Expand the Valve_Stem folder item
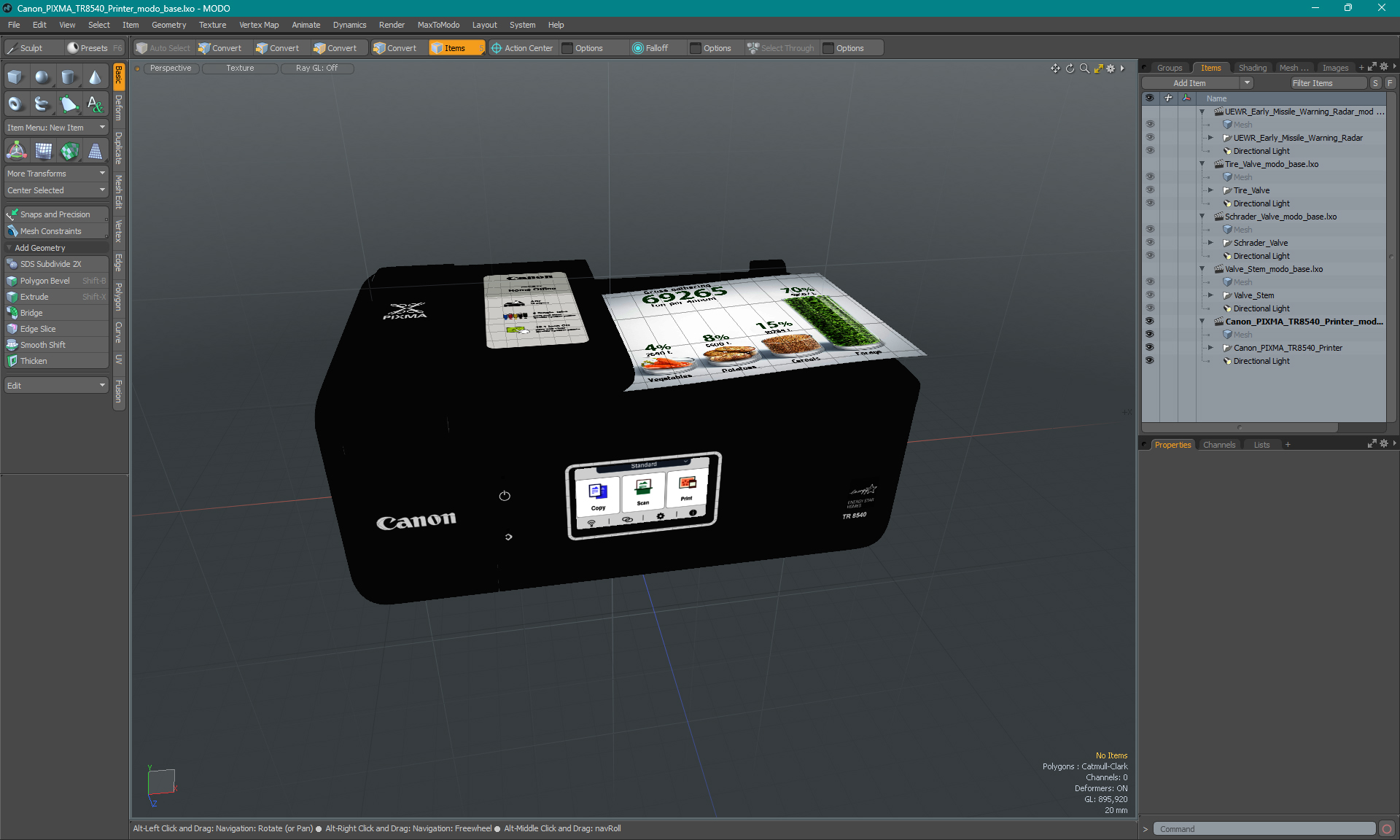 click(1210, 295)
